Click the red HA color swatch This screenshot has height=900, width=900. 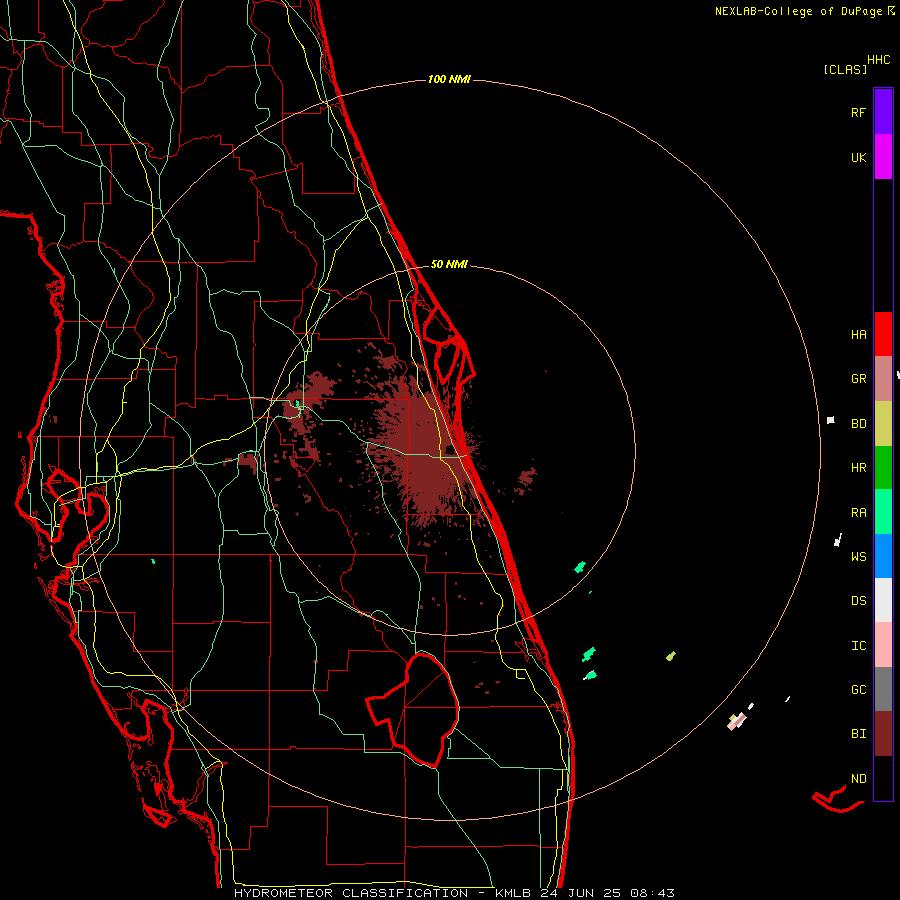(x=883, y=334)
